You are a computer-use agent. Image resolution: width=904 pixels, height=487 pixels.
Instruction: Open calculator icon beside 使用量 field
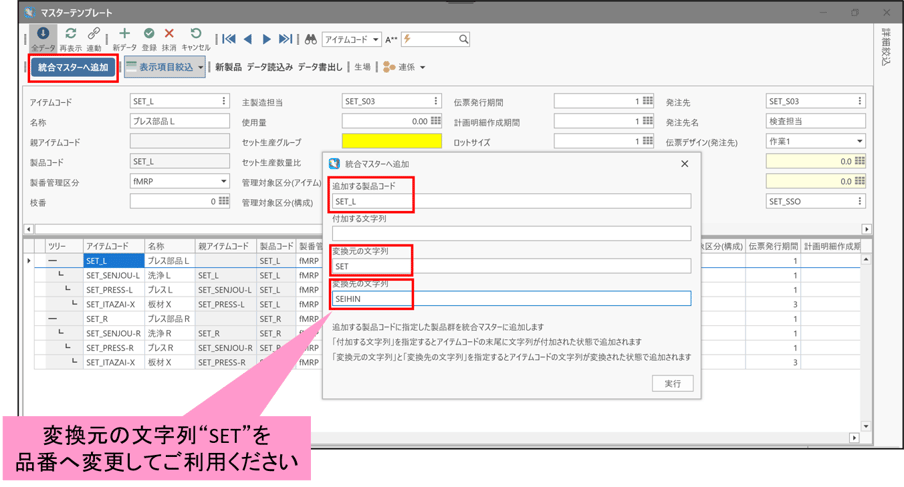(436, 121)
